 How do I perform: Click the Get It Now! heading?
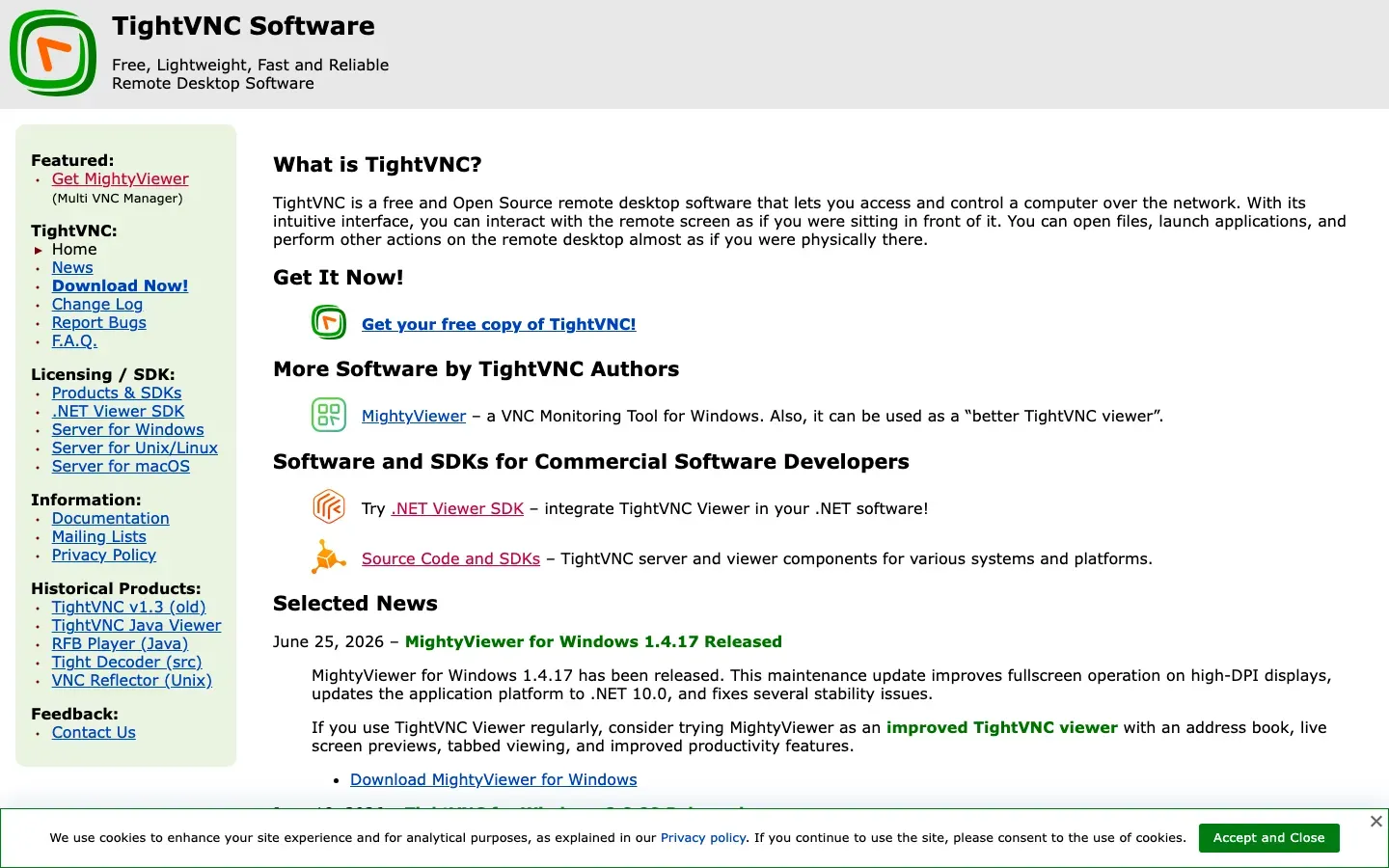tap(339, 278)
